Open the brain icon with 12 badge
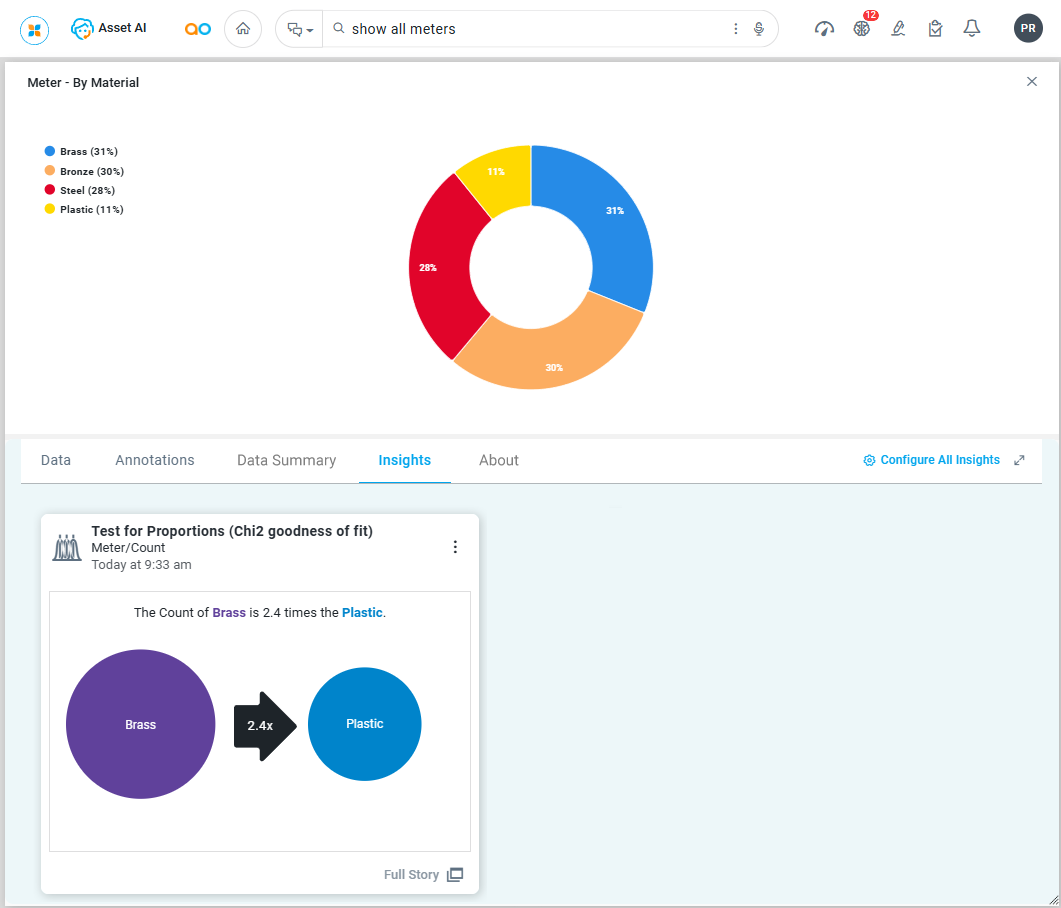Screen dimensions: 1061x908 click(x=861, y=29)
